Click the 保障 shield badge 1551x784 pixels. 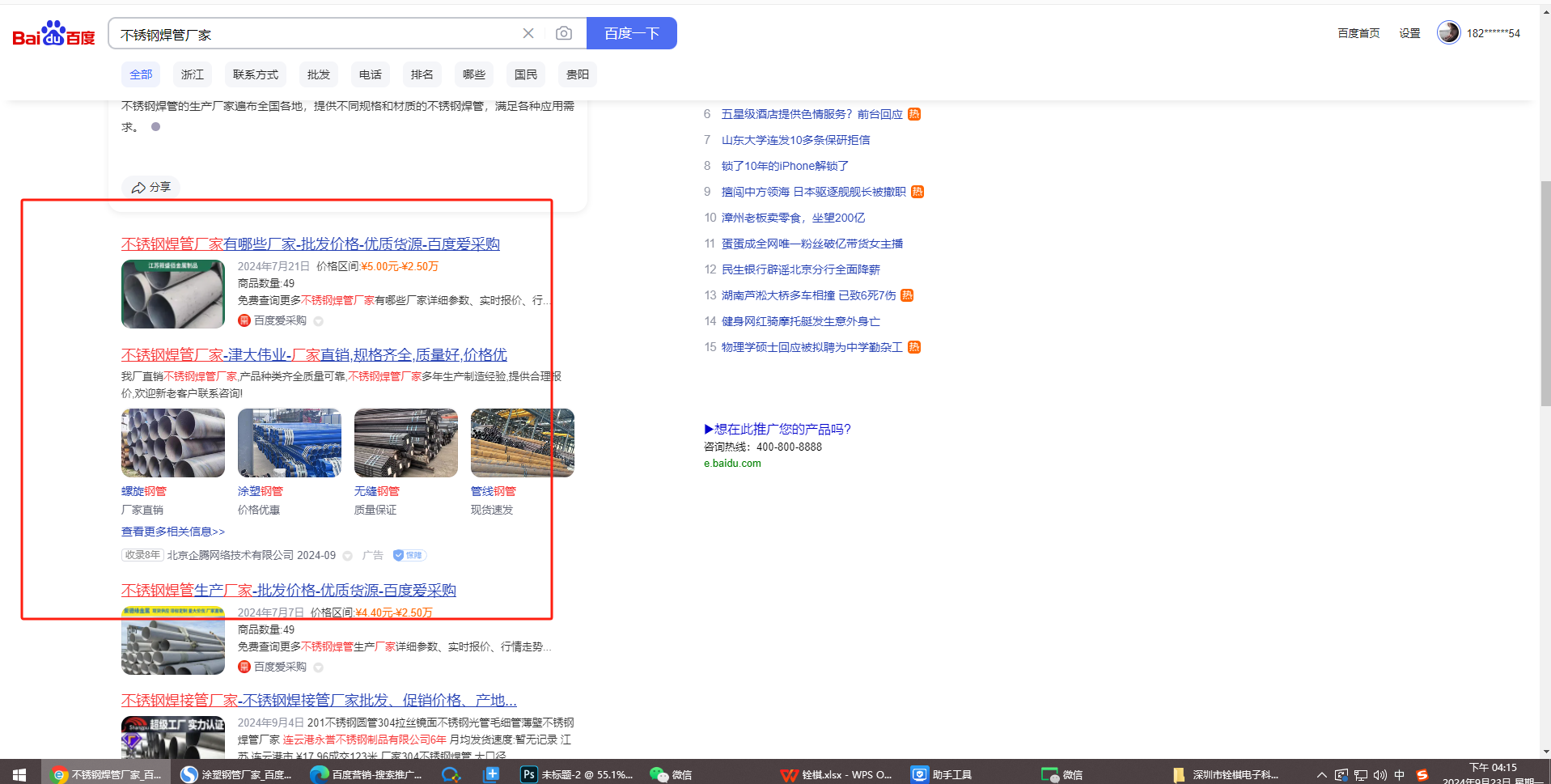tap(409, 555)
